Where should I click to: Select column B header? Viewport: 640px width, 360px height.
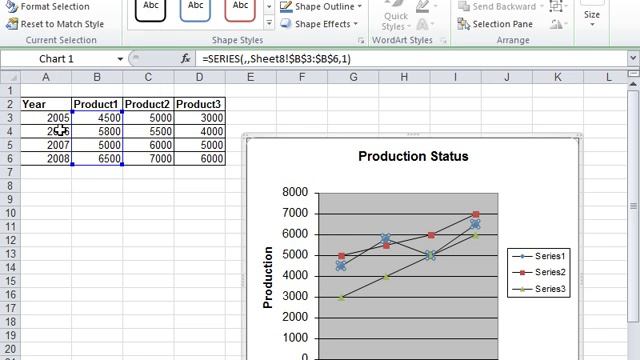coord(97,77)
